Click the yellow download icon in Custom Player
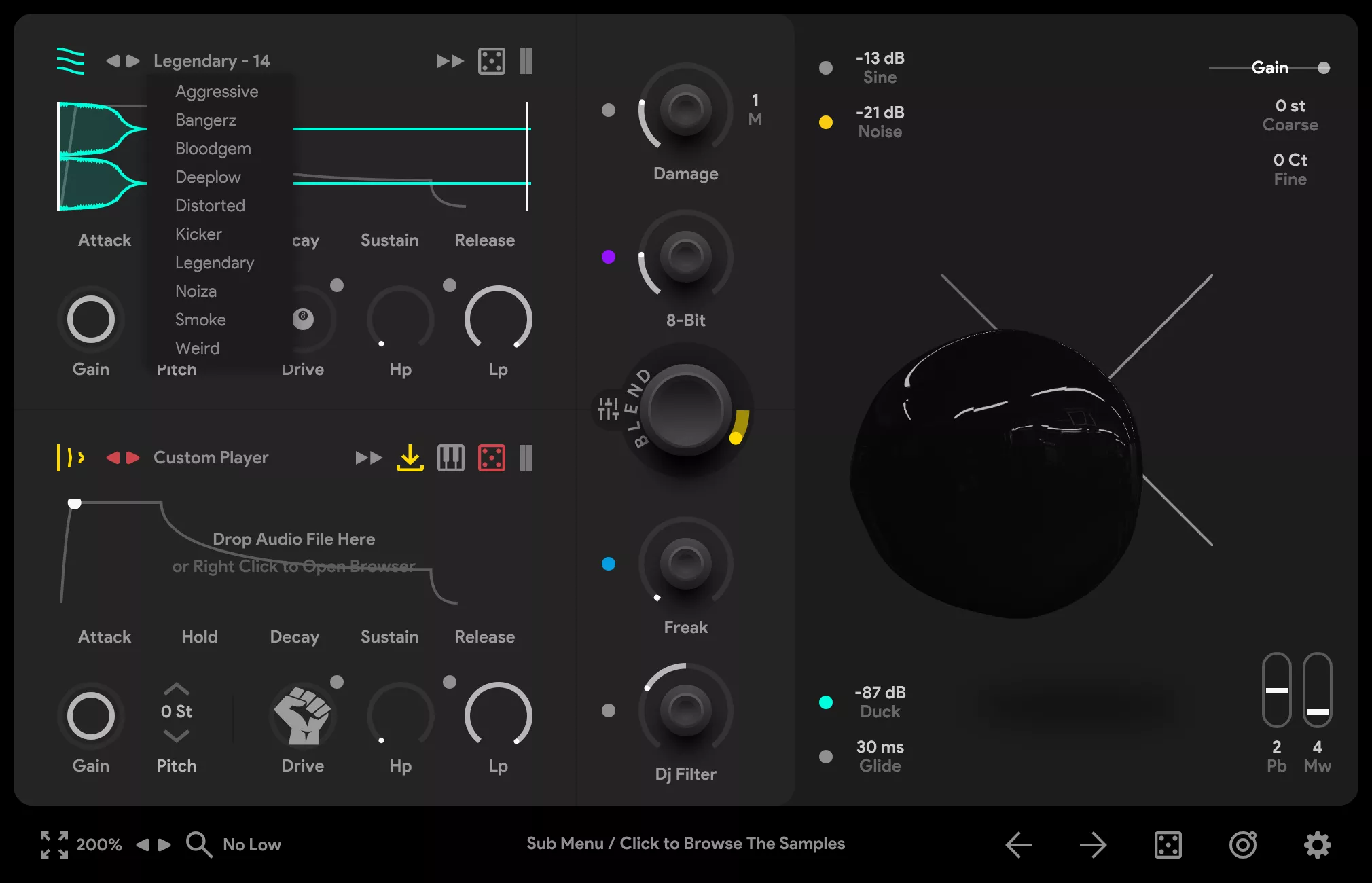 (x=410, y=458)
